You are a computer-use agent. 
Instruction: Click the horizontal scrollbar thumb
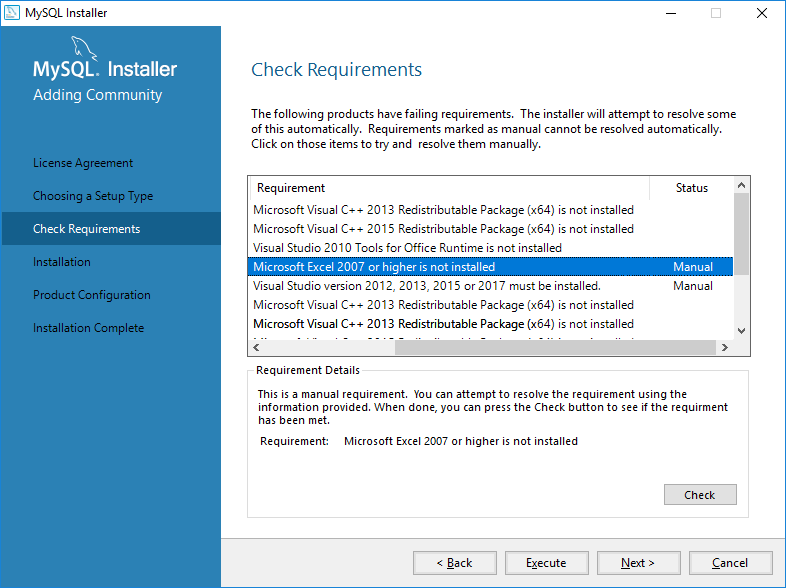[555, 347]
